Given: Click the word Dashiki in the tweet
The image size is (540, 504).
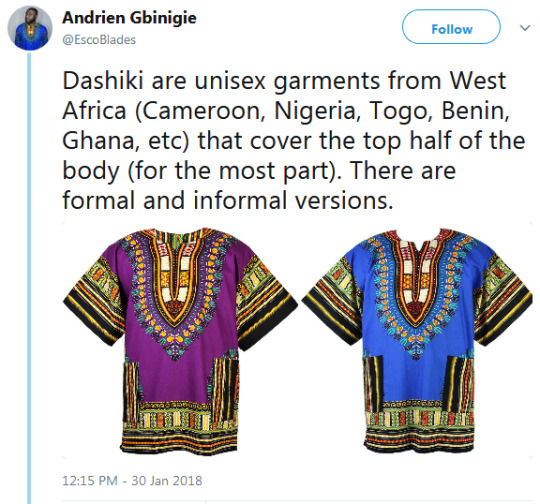Looking at the screenshot, I should [103, 81].
